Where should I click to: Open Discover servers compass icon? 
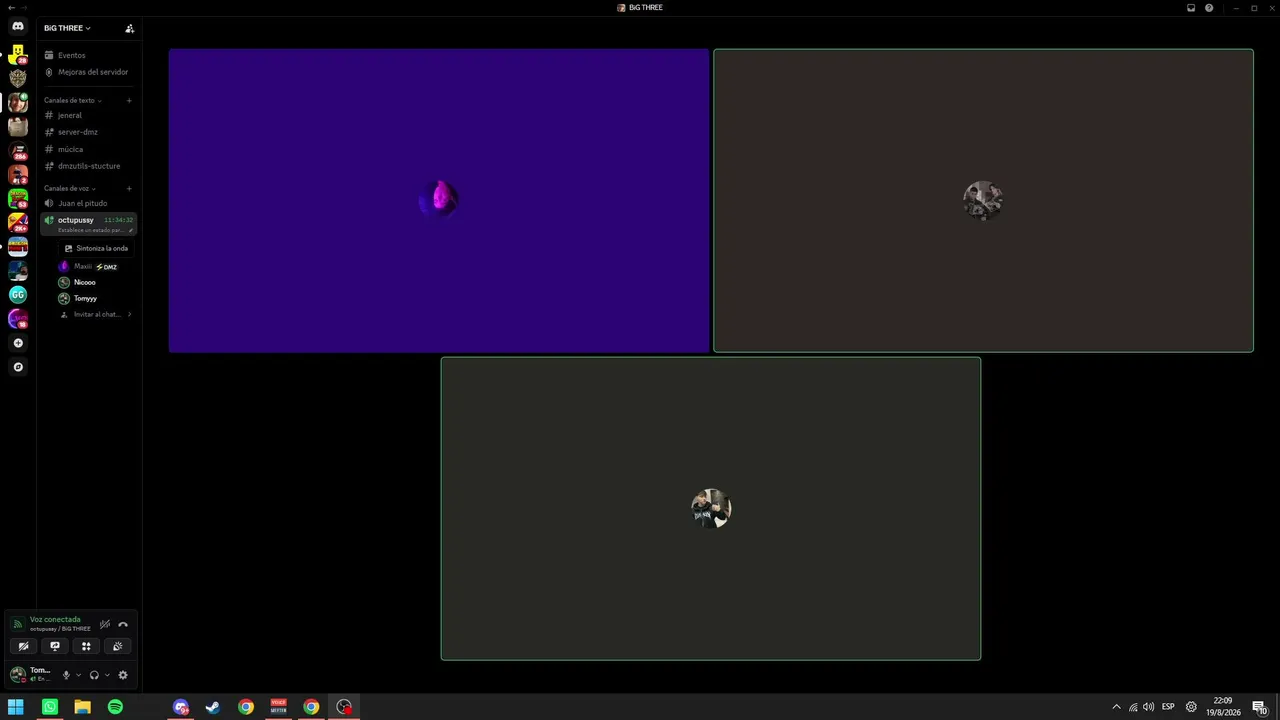18,367
